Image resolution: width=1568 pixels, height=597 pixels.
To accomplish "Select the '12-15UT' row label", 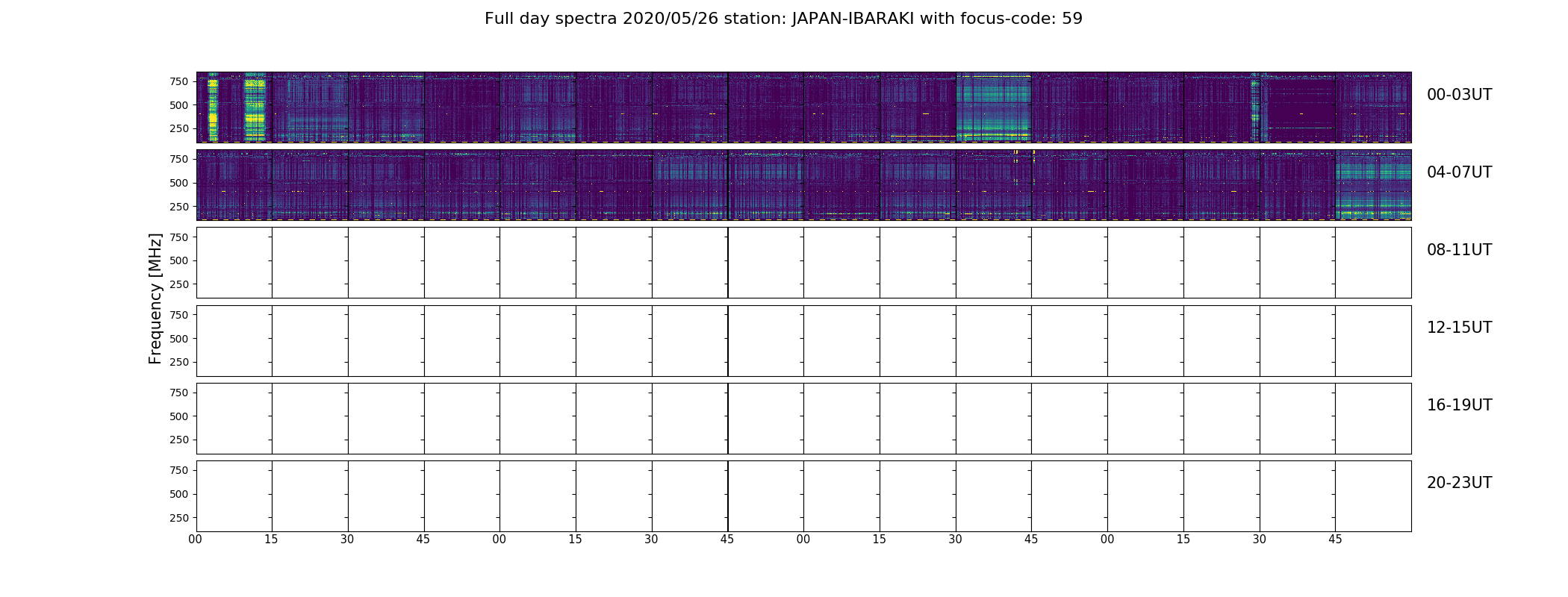I will [x=1459, y=328].
